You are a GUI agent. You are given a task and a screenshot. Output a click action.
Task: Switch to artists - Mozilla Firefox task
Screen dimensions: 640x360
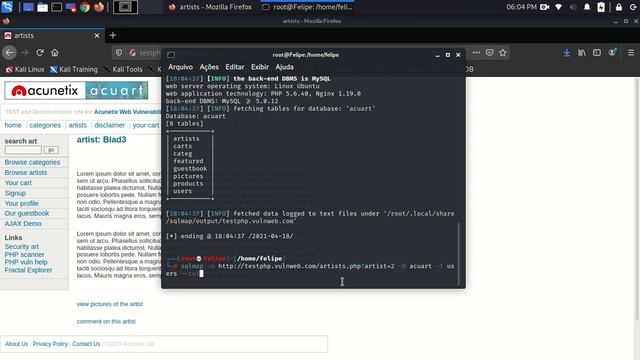click(x=211, y=7)
